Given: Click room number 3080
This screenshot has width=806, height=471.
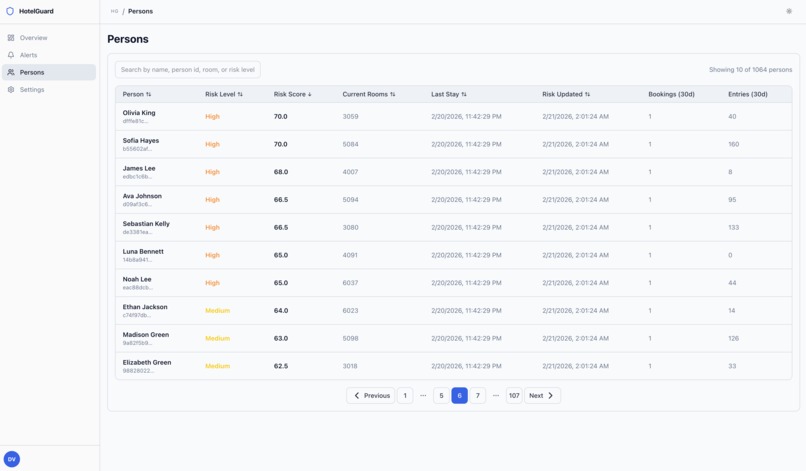Looking at the screenshot, I should pyautogui.click(x=351, y=228).
